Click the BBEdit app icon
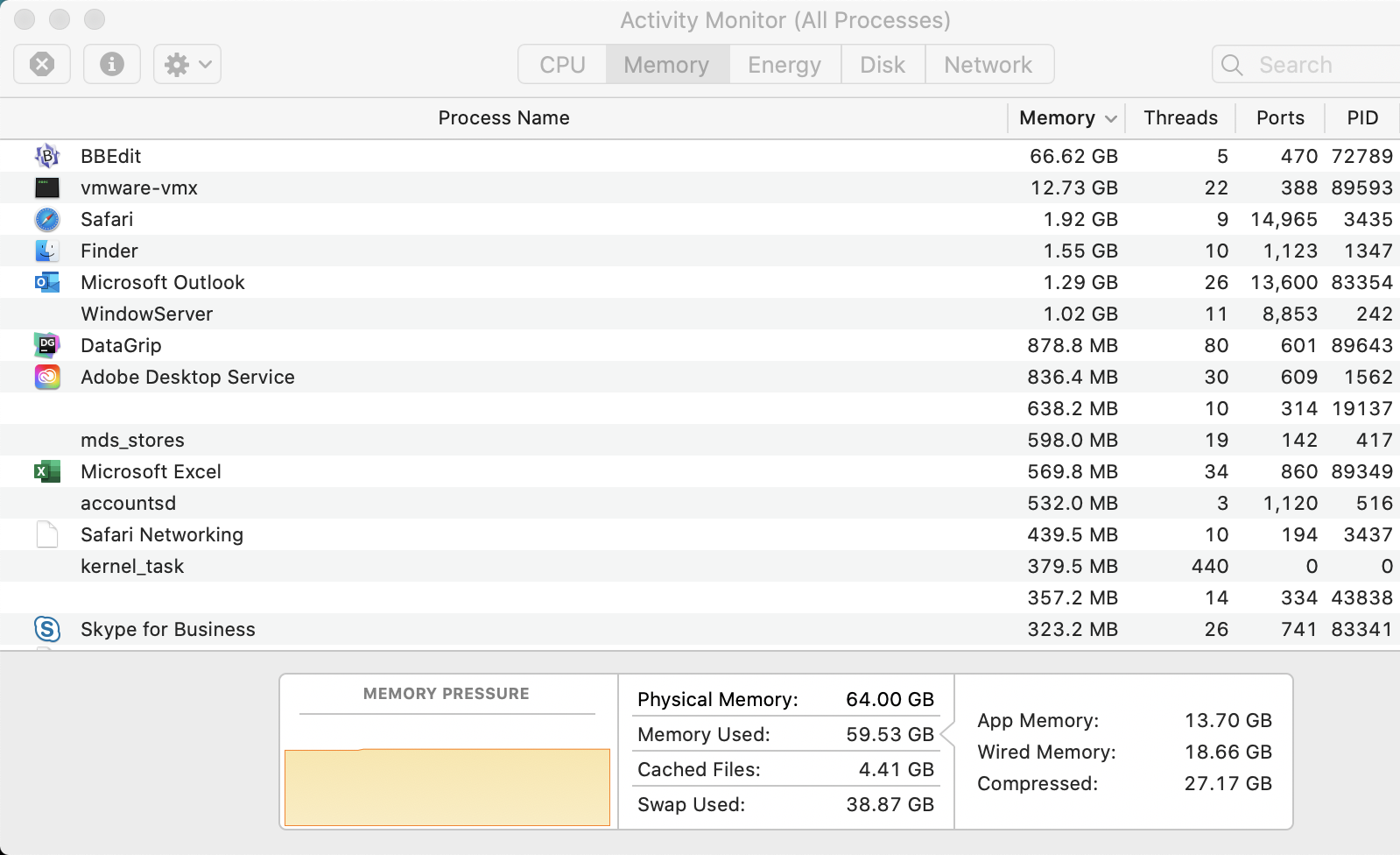 point(47,156)
